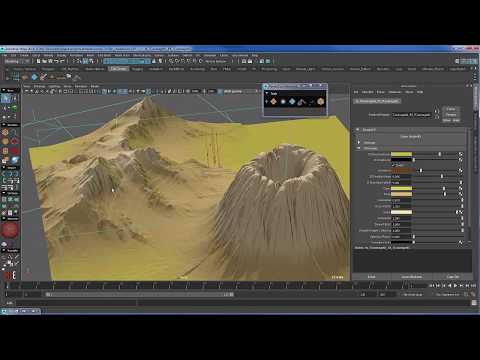The height and width of the screenshot is (360, 480).
Task: Click the checker map button beside the yellow-green swatch
Action: [x=461, y=154]
